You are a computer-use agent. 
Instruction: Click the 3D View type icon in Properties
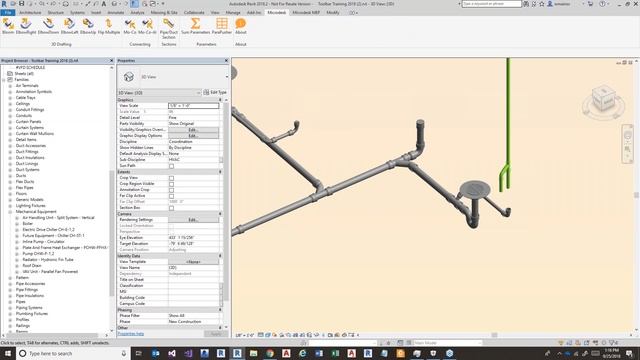pos(129,77)
